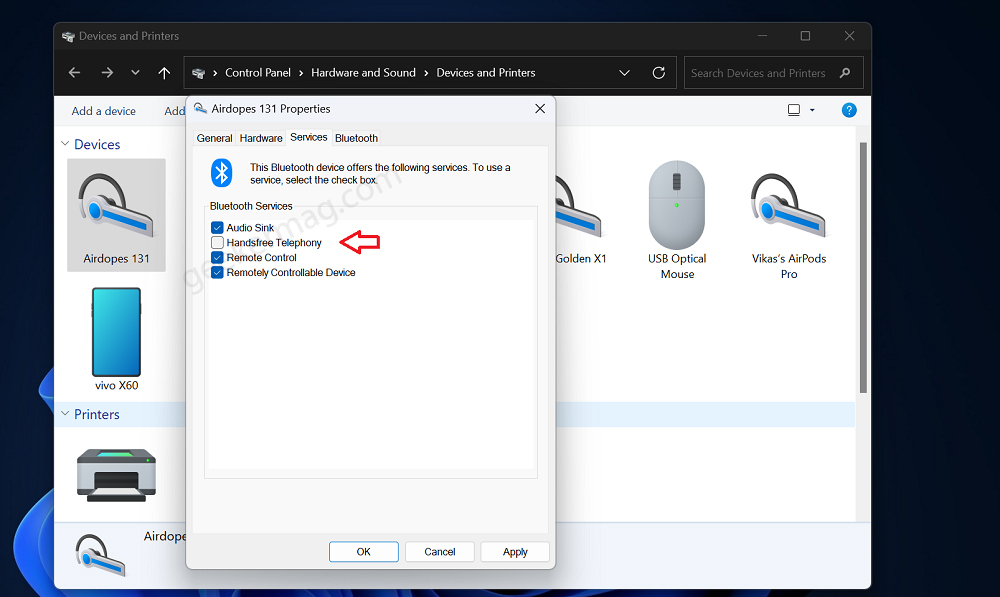This screenshot has height=597, width=1000.
Task: Collapse the Devices group
Action: tap(65, 144)
